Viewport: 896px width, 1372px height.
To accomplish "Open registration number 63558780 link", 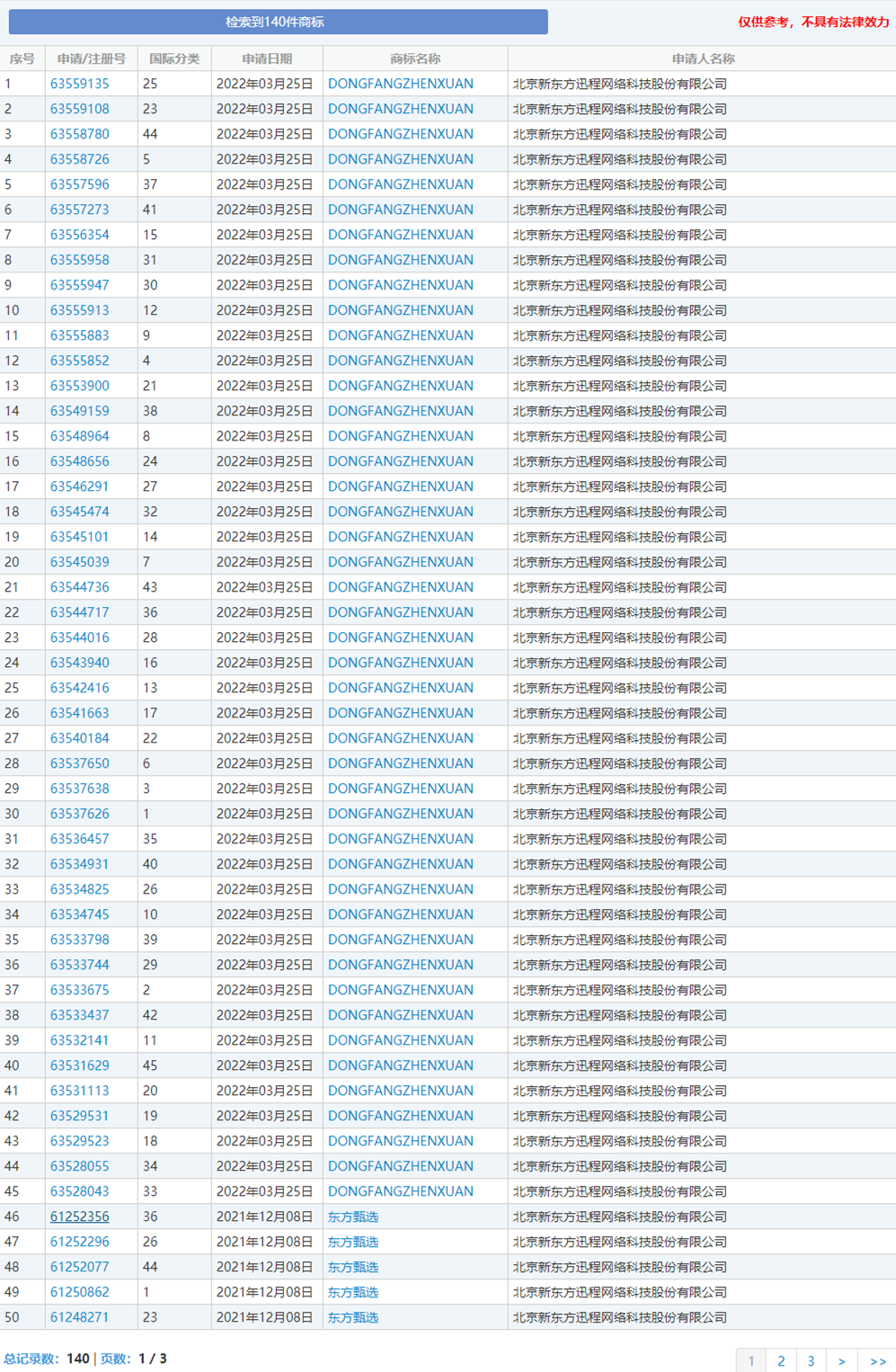I will 79,134.
